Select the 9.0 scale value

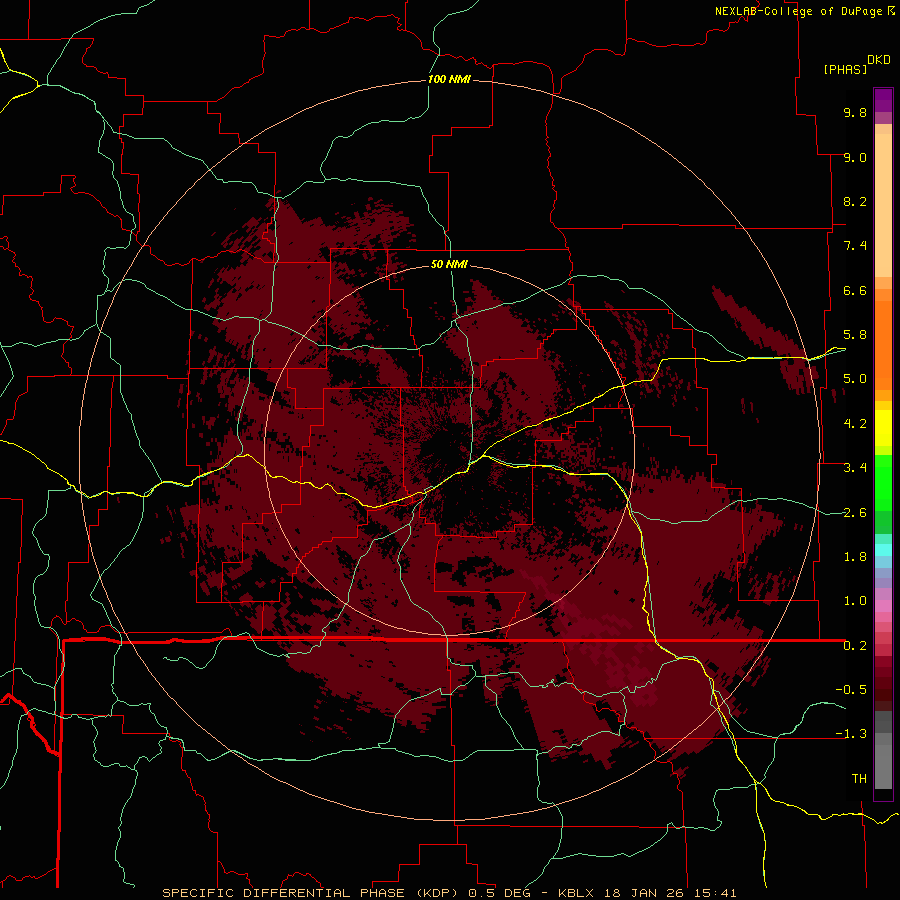point(855,157)
